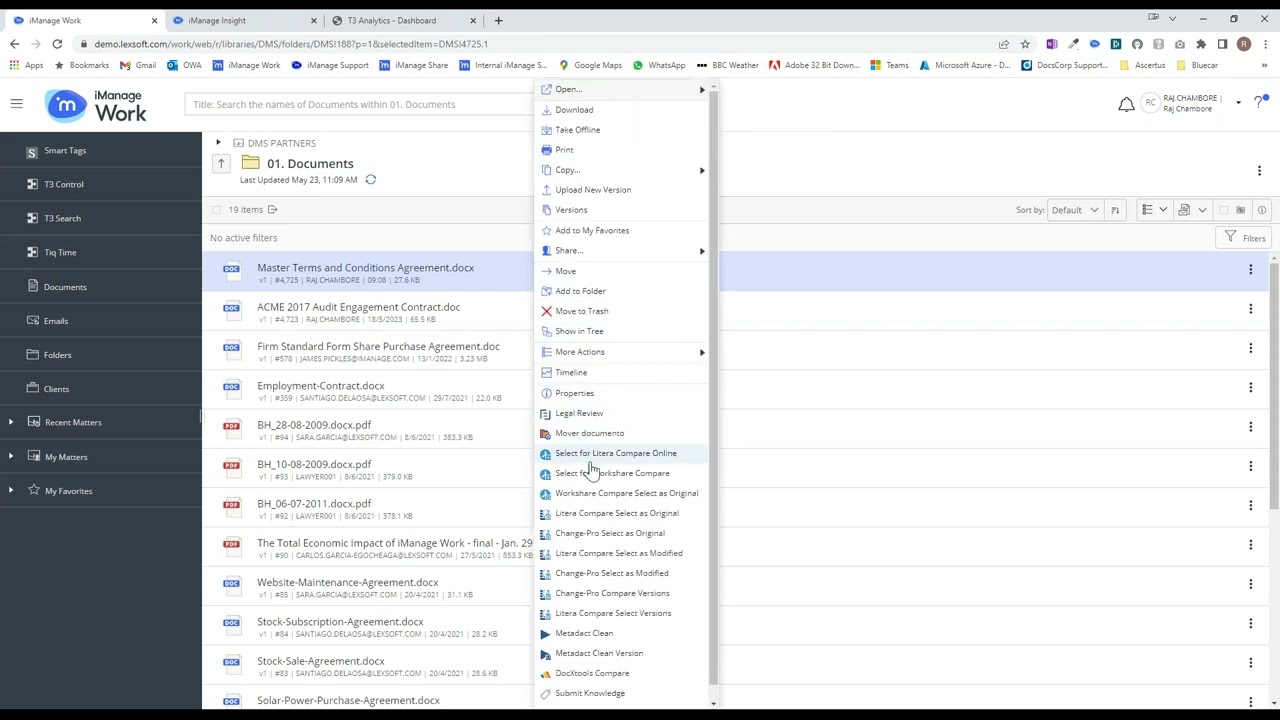Open Smart Tags in sidebar
This screenshot has width=1280, height=720.
[x=65, y=151]
